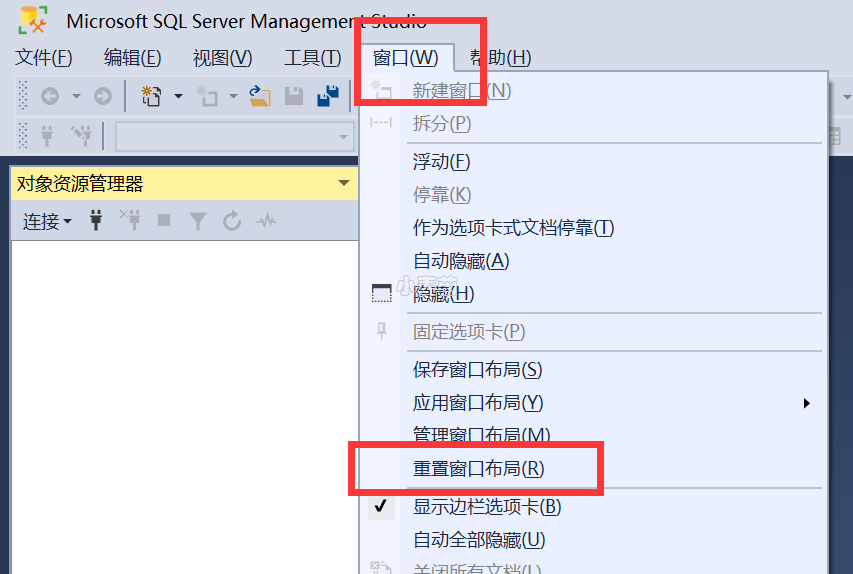The image size is (853, 574).
Task: Expand the 应用窗口布局 submenu arrow
Action: click(x=806, y=403)
